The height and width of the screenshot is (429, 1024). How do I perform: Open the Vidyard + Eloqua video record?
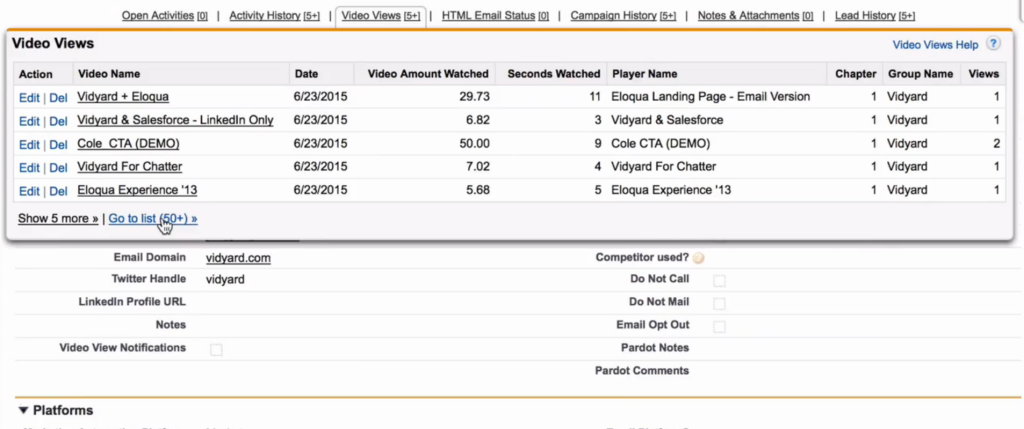[x=123, y=97]
